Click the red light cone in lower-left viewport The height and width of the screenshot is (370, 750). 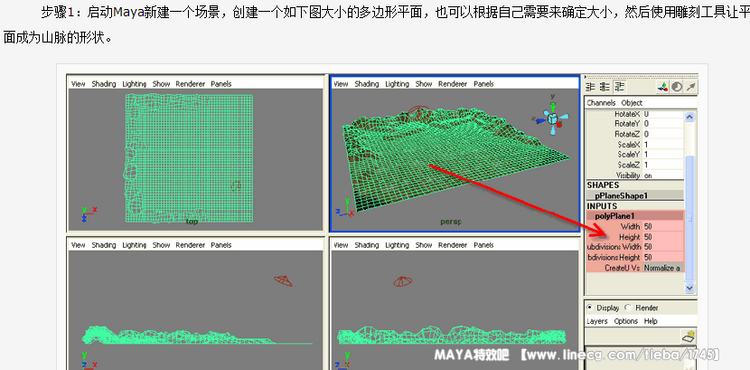[x=283, y=281]
